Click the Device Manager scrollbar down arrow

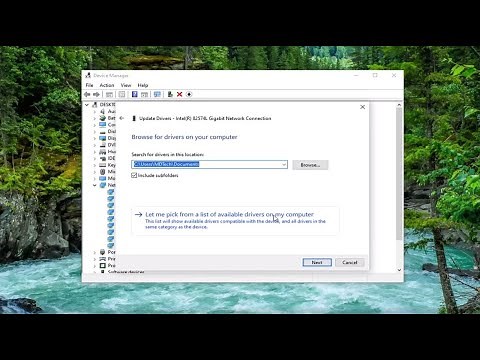click(399, 270)
